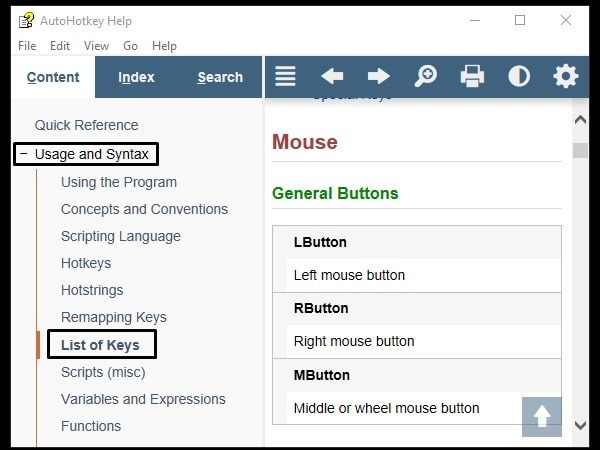Click the Left mouse button description
Image resolution: width=600 pixels, height=450 pixels.
pos(349,275)
